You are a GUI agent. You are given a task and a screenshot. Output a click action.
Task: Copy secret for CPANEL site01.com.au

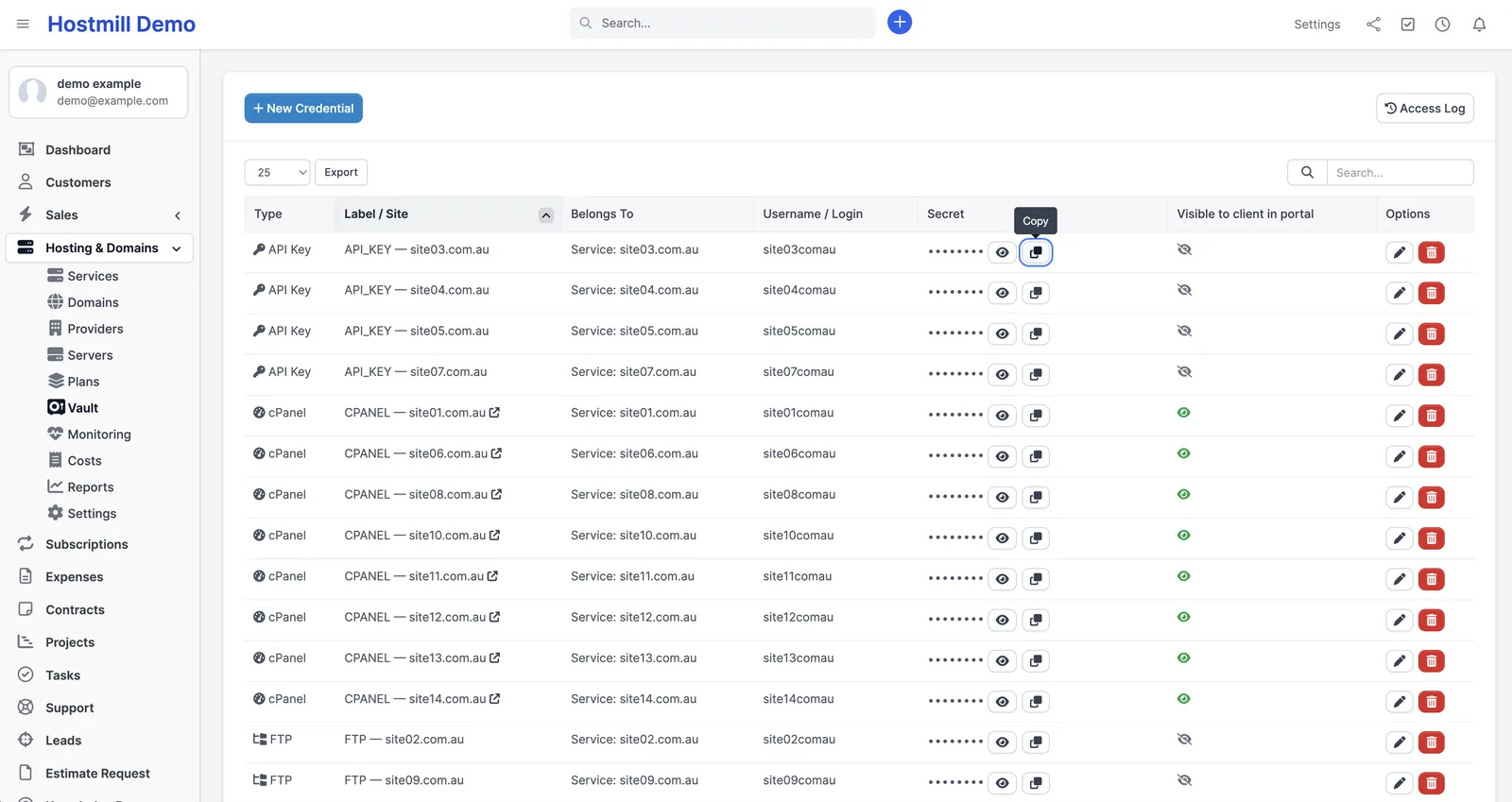(1036, 416)
